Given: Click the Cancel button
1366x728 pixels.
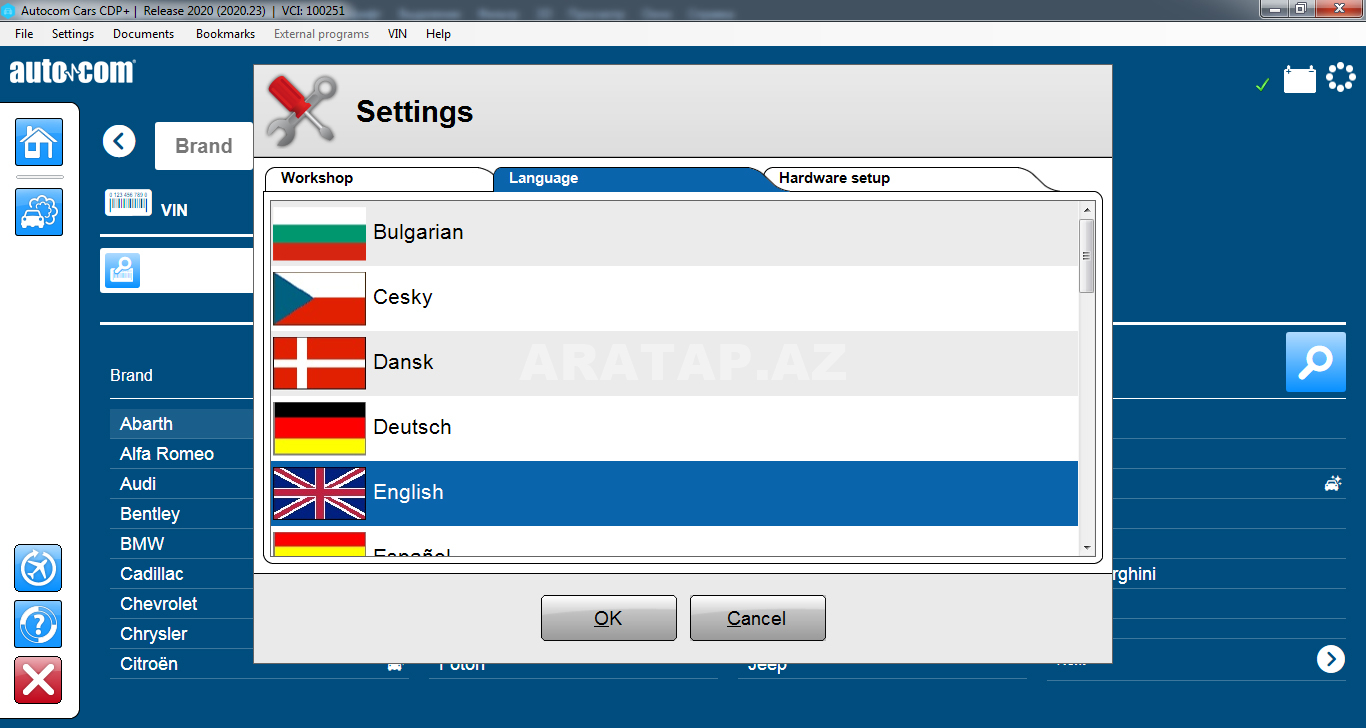Looking at the screenshot, I should [757, 618].
